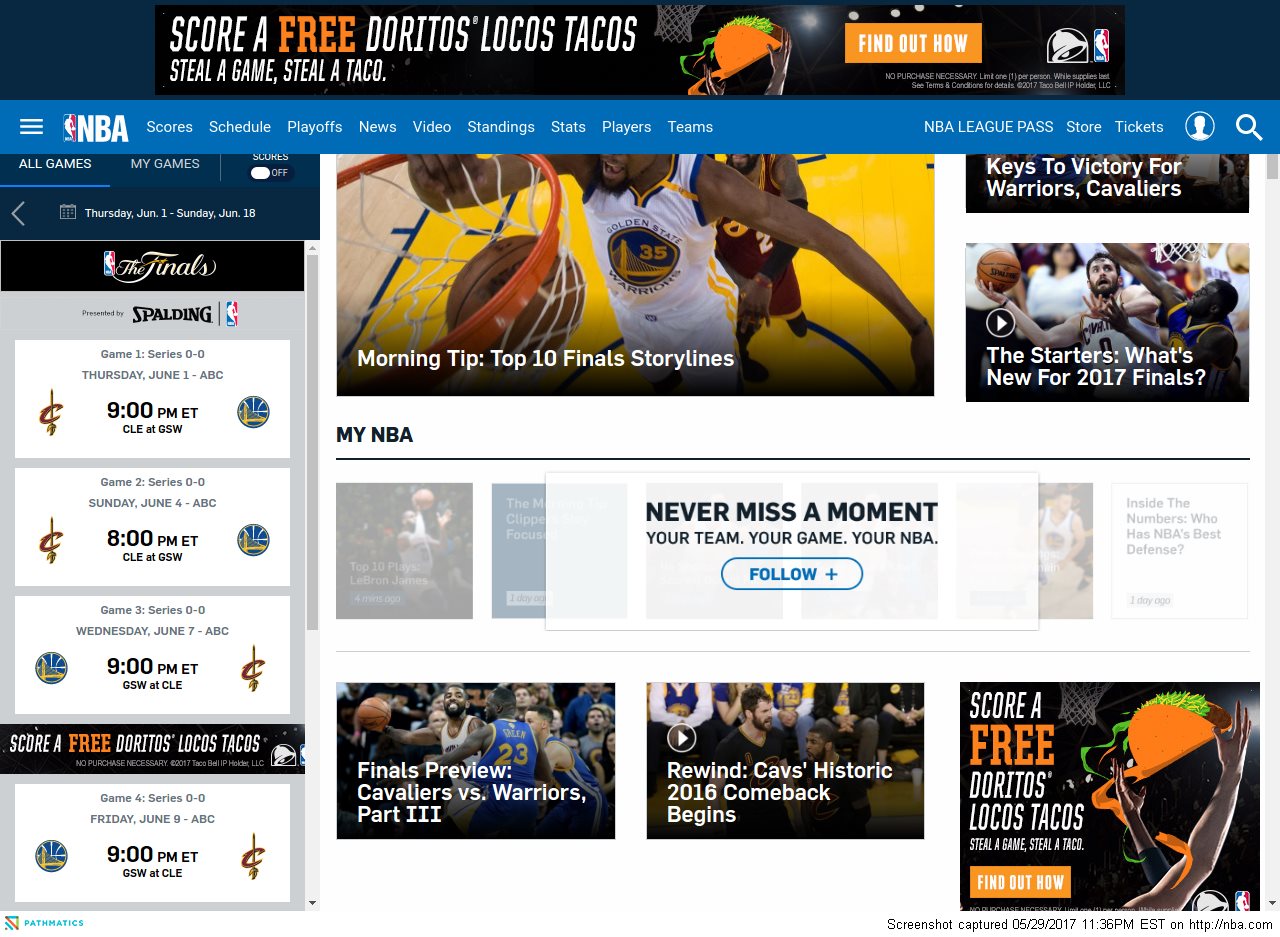Play the Rewind Cavs comeback video

pyautogui.click(x=681, y=738)
